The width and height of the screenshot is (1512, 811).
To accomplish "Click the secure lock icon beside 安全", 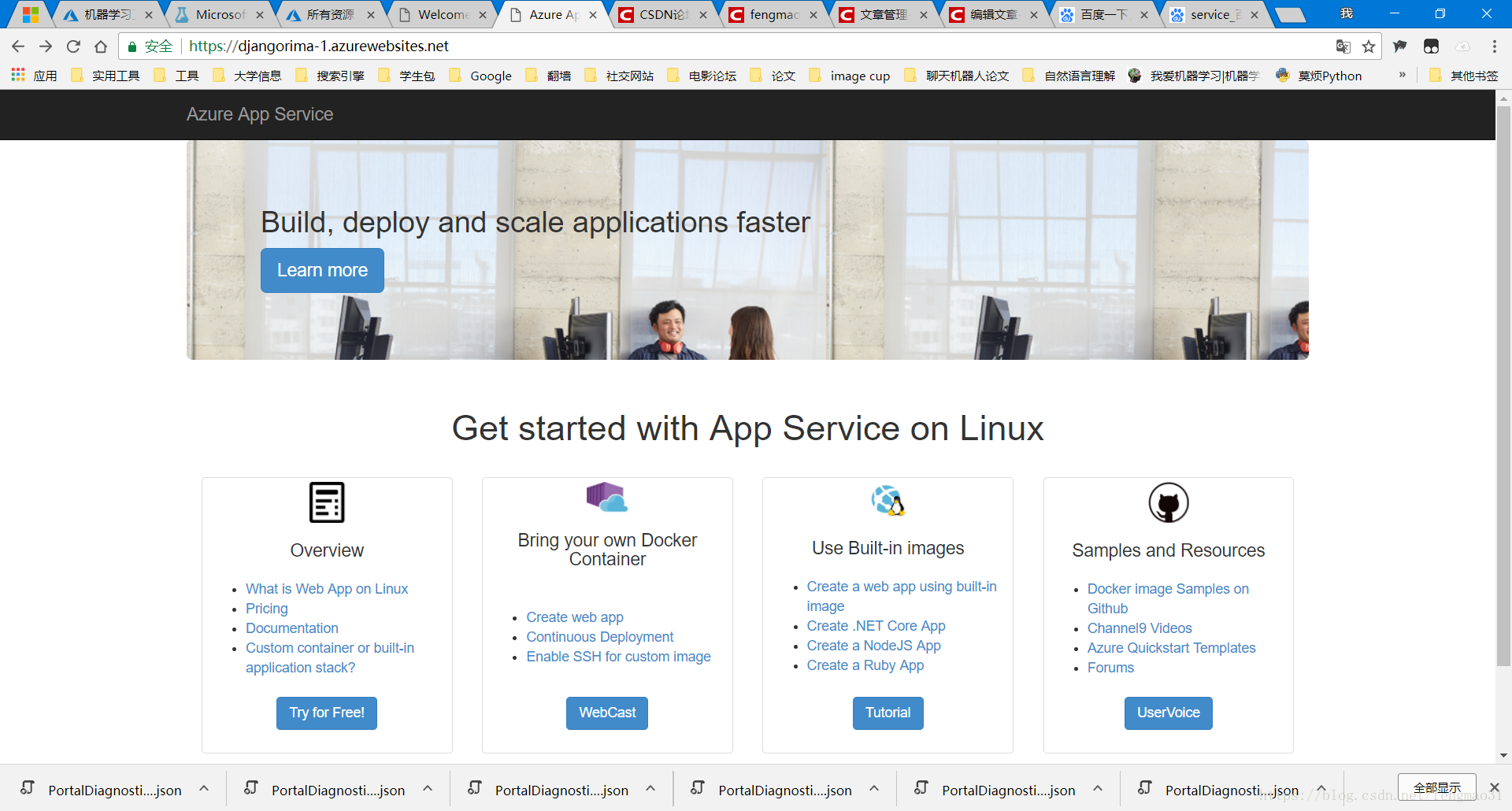I will click(x=132, y=46).
